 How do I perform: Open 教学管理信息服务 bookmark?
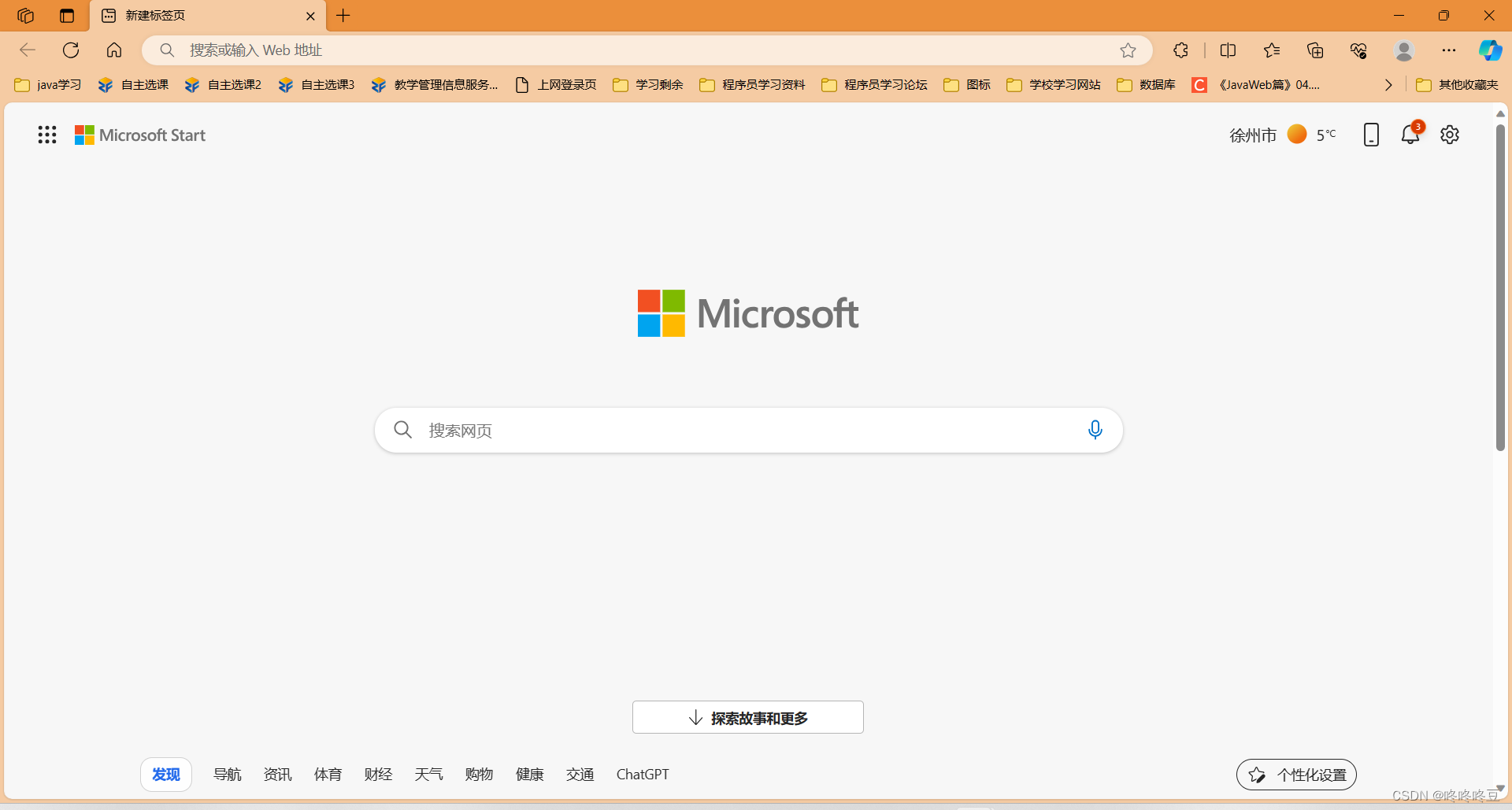[x=435, y=85]
